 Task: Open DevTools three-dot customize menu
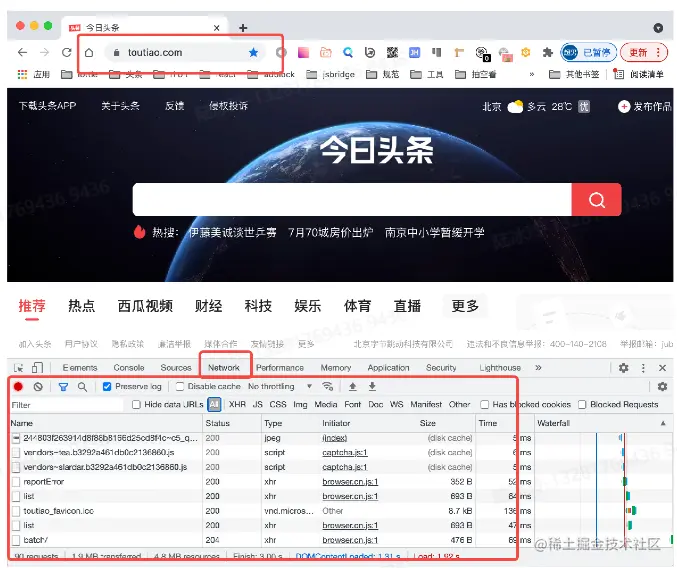point(643,368)
